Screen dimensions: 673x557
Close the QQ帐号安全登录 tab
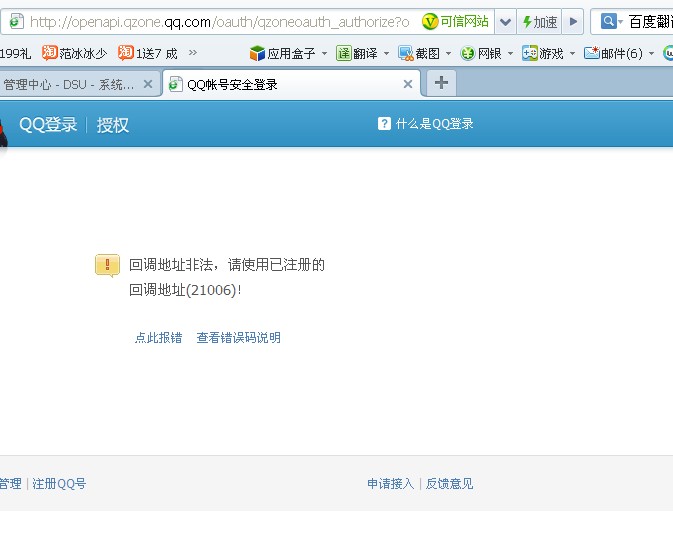[x=408, y=84]
